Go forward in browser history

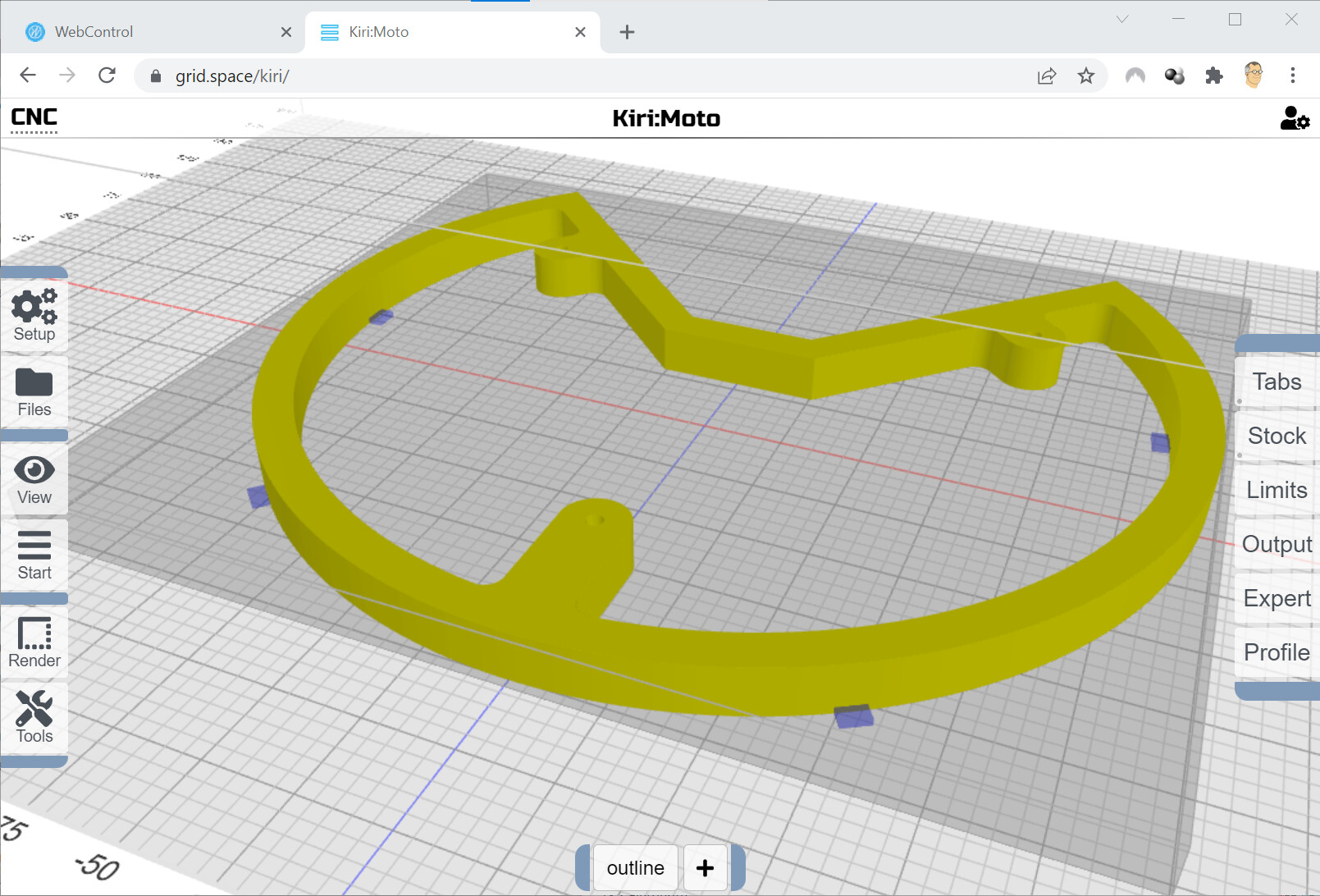[x=67, y=75]
